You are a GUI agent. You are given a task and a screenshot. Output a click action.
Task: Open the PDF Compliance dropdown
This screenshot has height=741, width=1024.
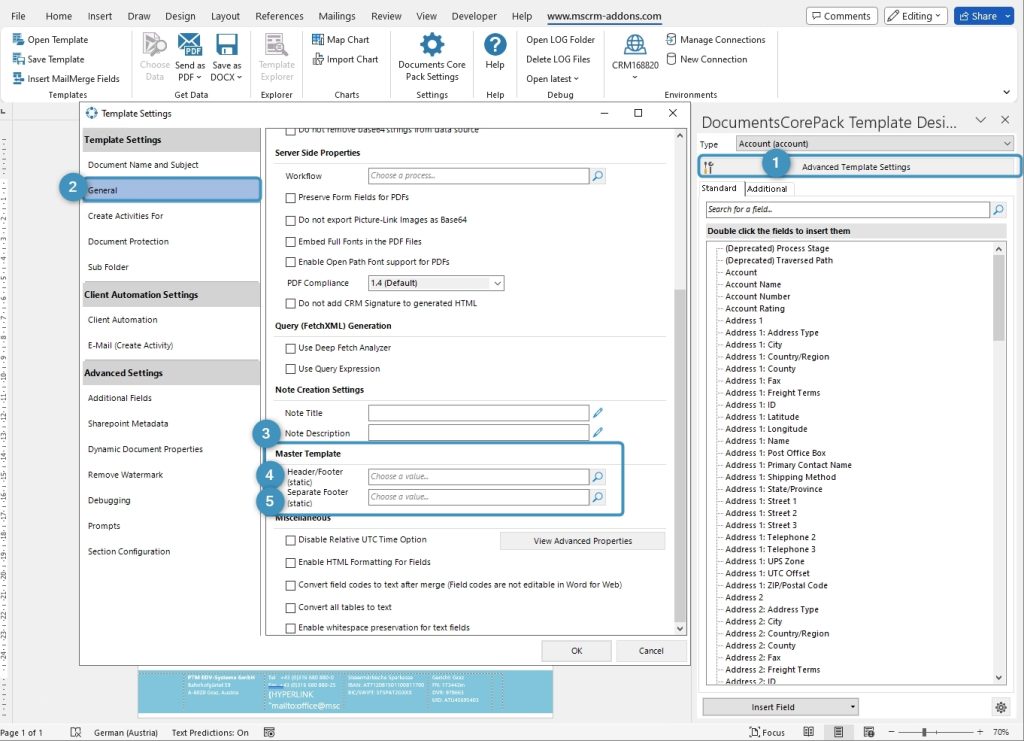click(x=436, y=283)
